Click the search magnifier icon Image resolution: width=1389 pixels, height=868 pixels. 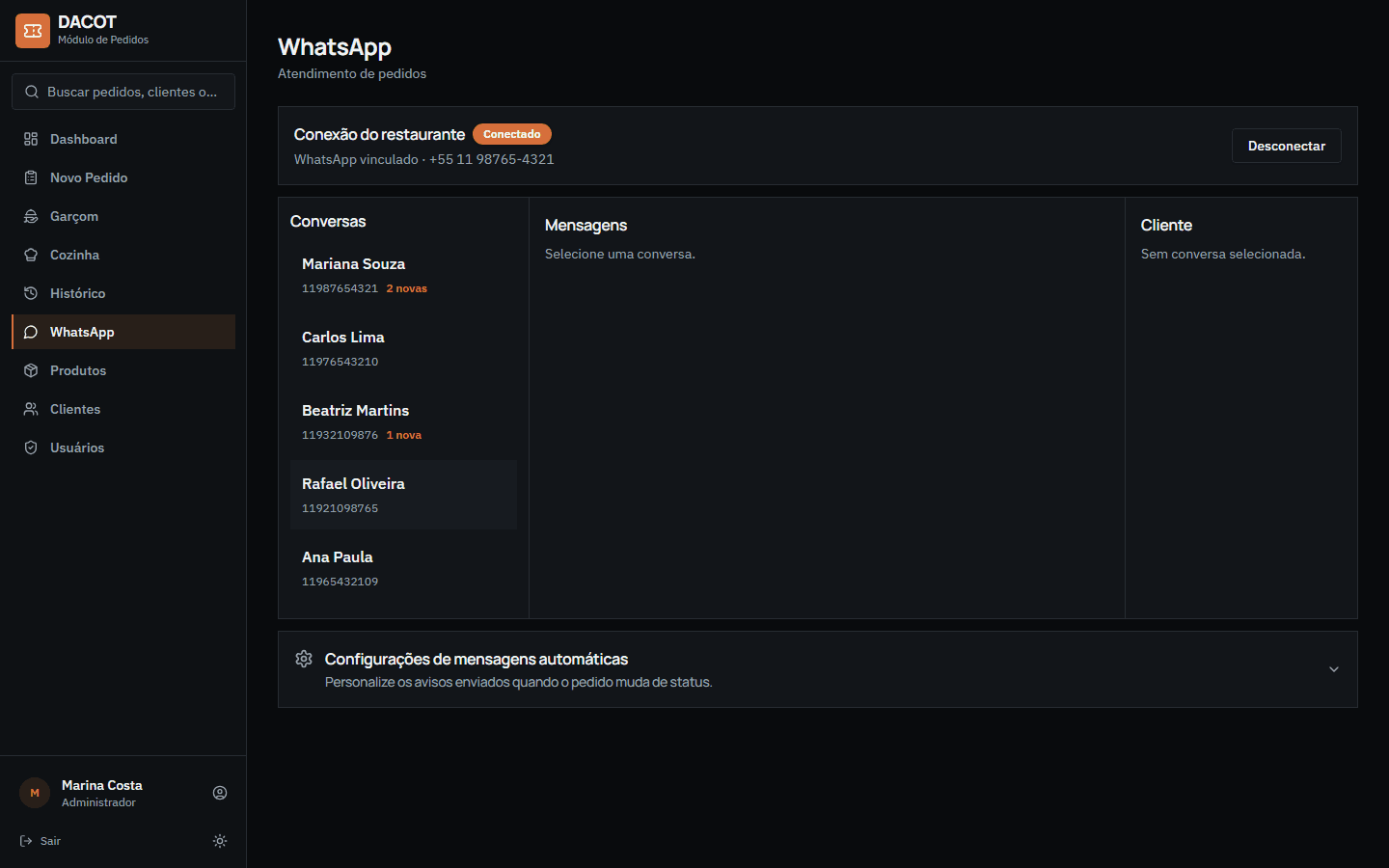click(x=32, y=92)
